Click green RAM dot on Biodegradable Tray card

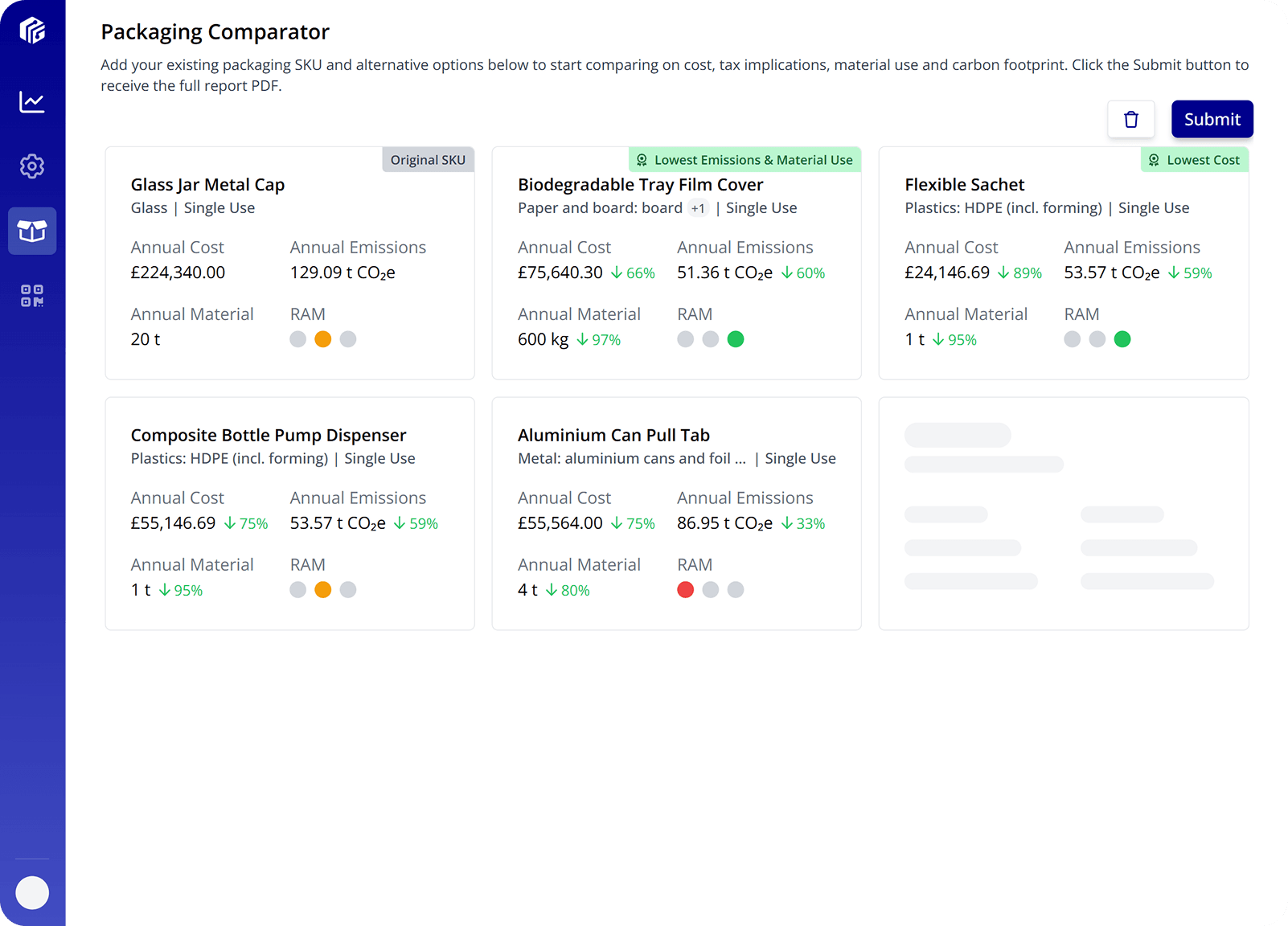735,339
